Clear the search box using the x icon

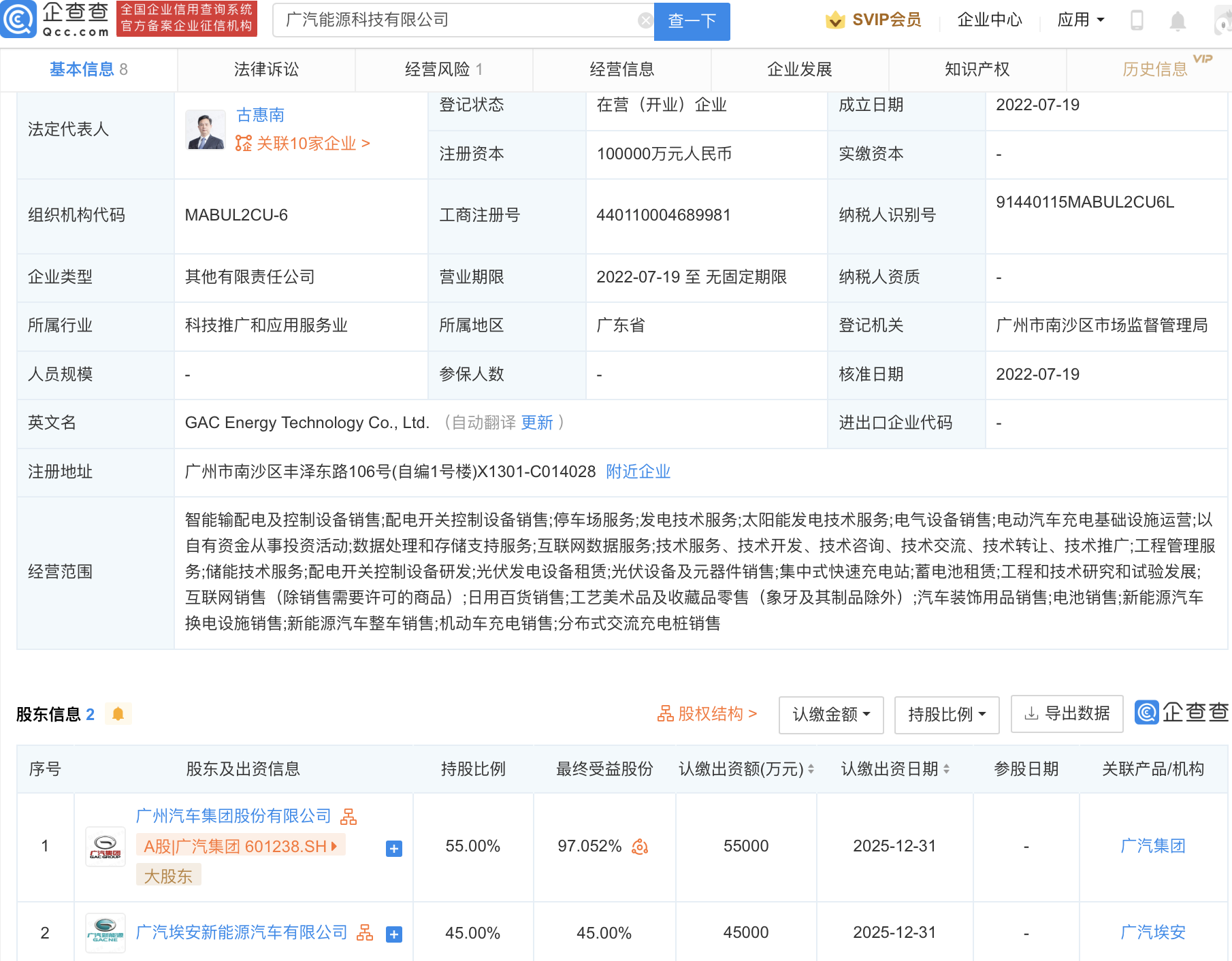(645, 20)
